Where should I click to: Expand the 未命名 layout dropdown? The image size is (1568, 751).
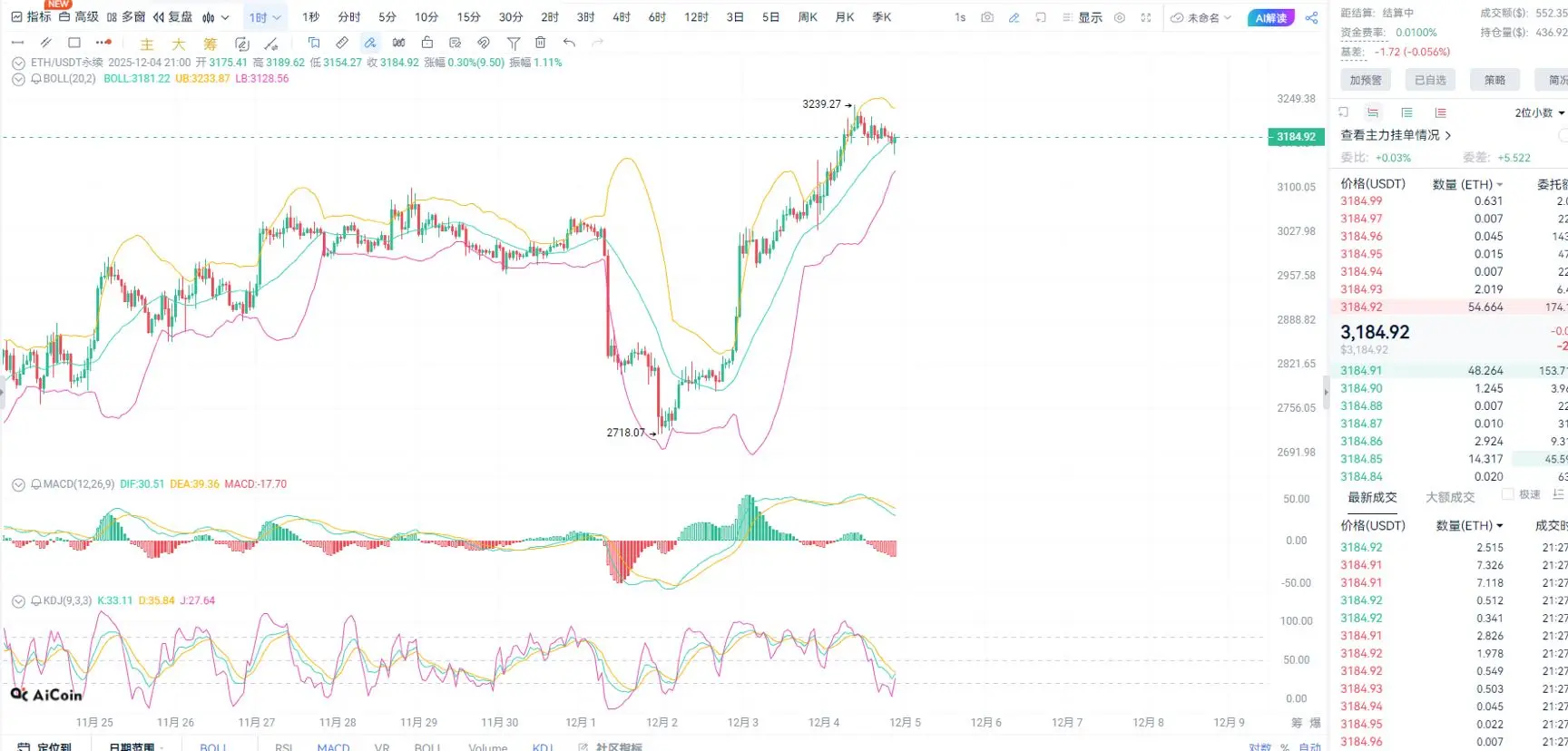point(1200,17)
